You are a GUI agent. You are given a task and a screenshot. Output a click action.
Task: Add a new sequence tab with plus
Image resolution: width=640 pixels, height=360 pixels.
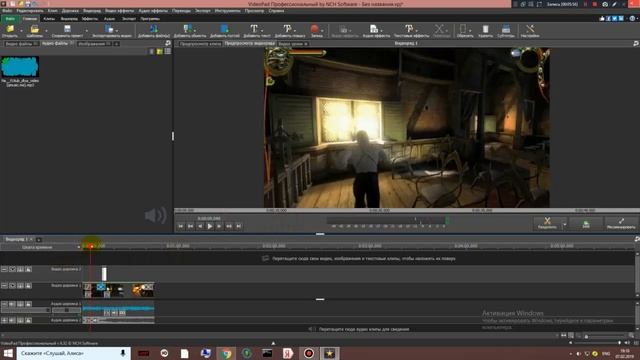click(x=38, y=240)
